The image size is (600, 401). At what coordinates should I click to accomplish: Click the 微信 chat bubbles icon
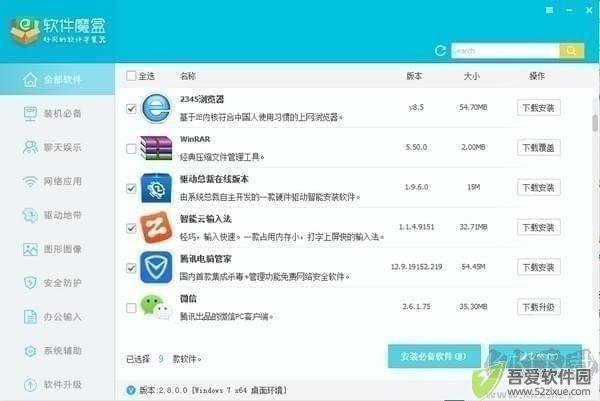coord(156,307)
